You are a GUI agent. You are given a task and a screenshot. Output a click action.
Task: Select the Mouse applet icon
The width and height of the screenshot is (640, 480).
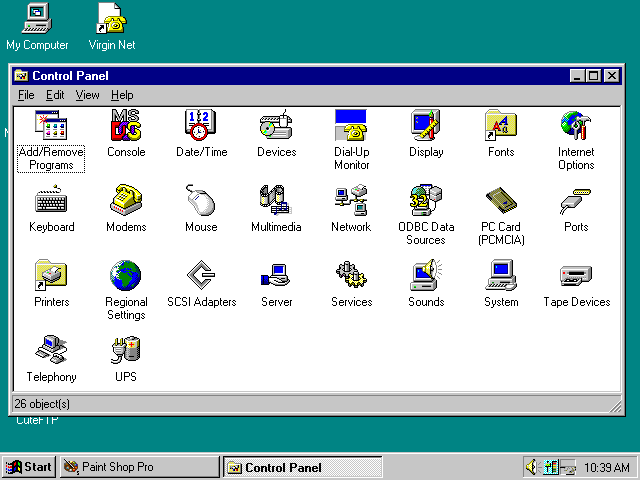(x=201, y=200)
